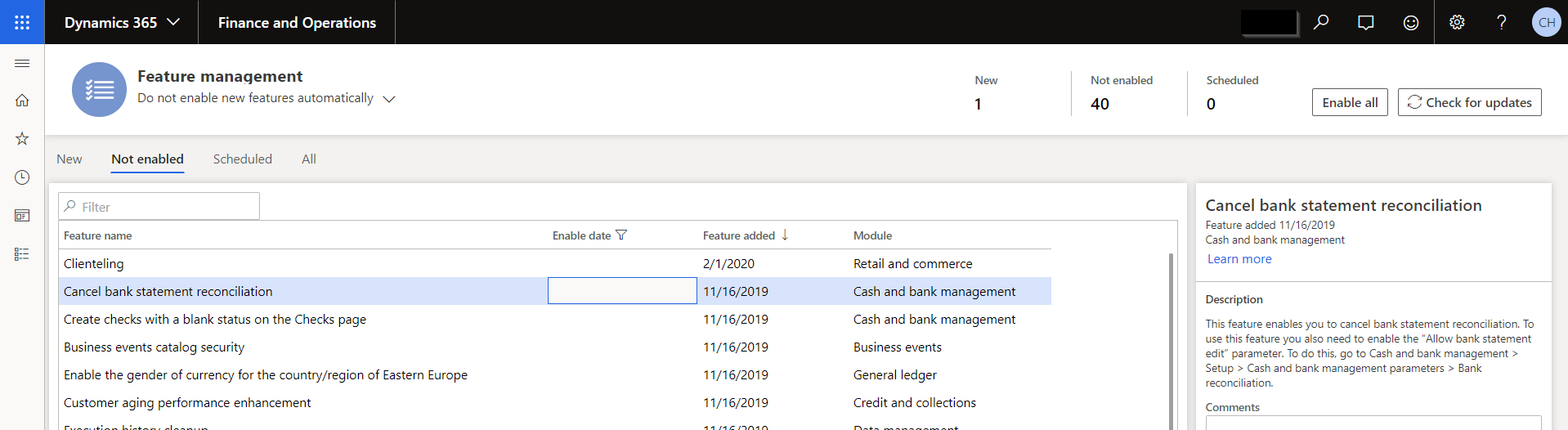
Task: Open the messages chat icon
Action: point(1365,22)
